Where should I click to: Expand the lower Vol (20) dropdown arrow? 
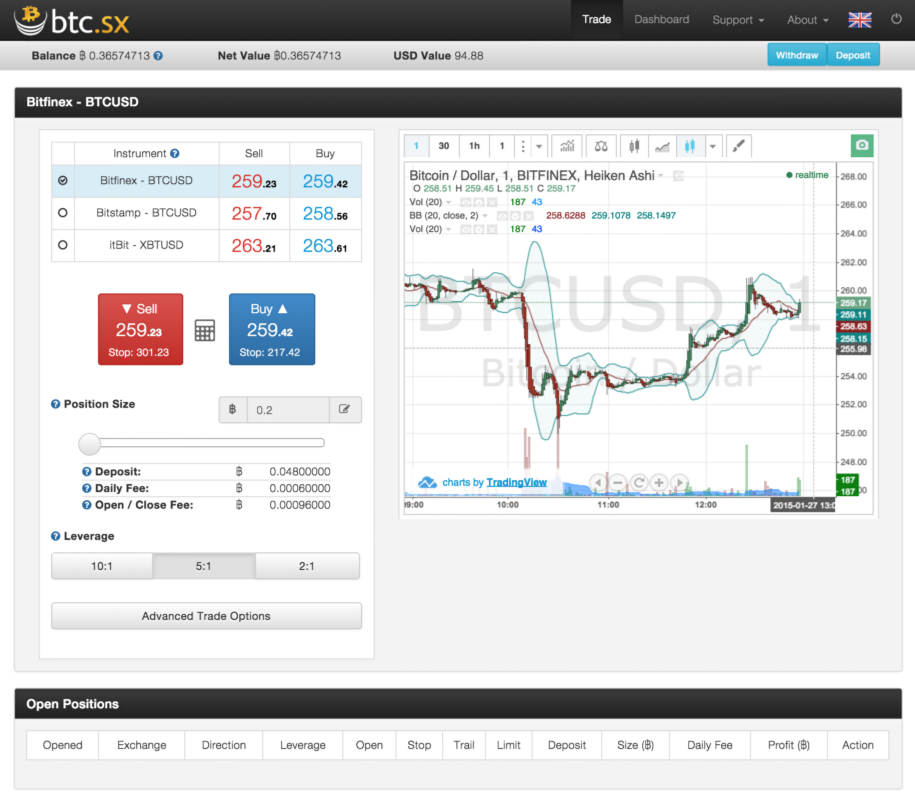tap(449, 229)
